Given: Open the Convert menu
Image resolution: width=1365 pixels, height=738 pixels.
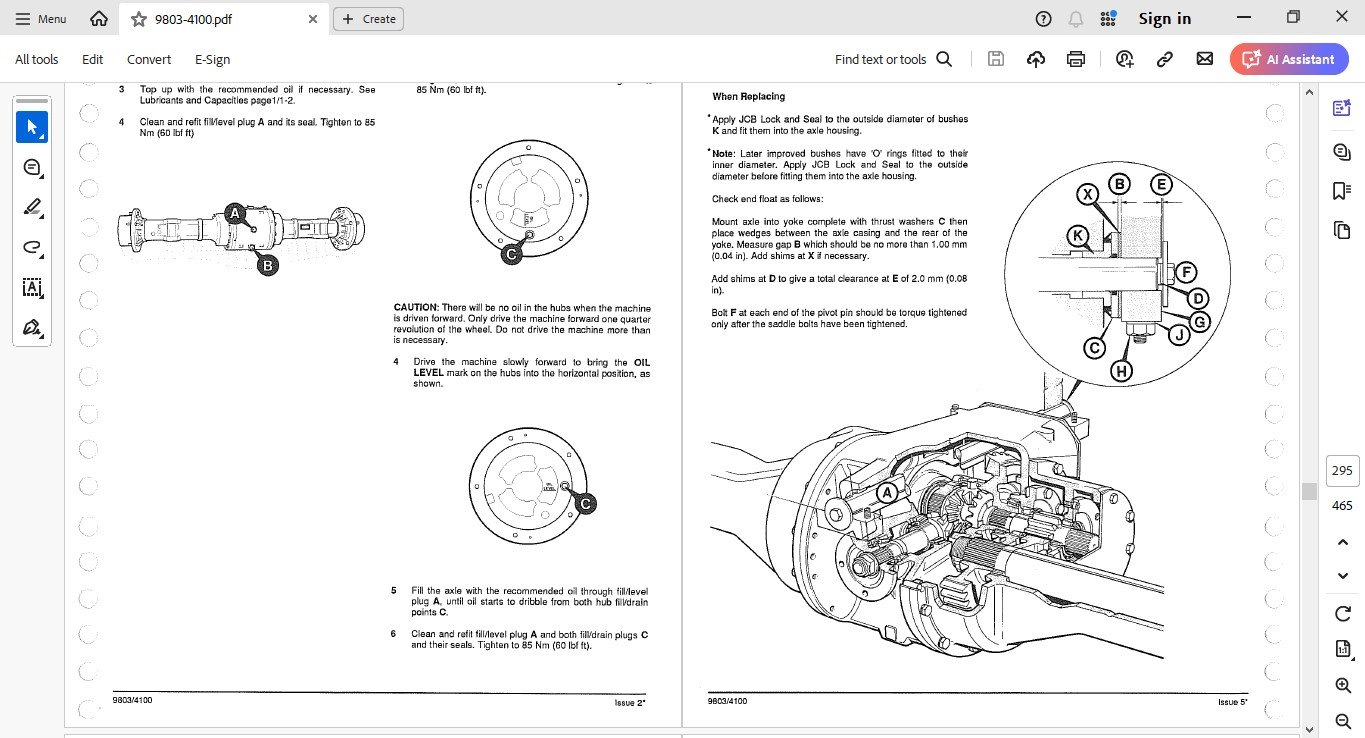Looking at the screenshot, I should click(x=149, y=59).
